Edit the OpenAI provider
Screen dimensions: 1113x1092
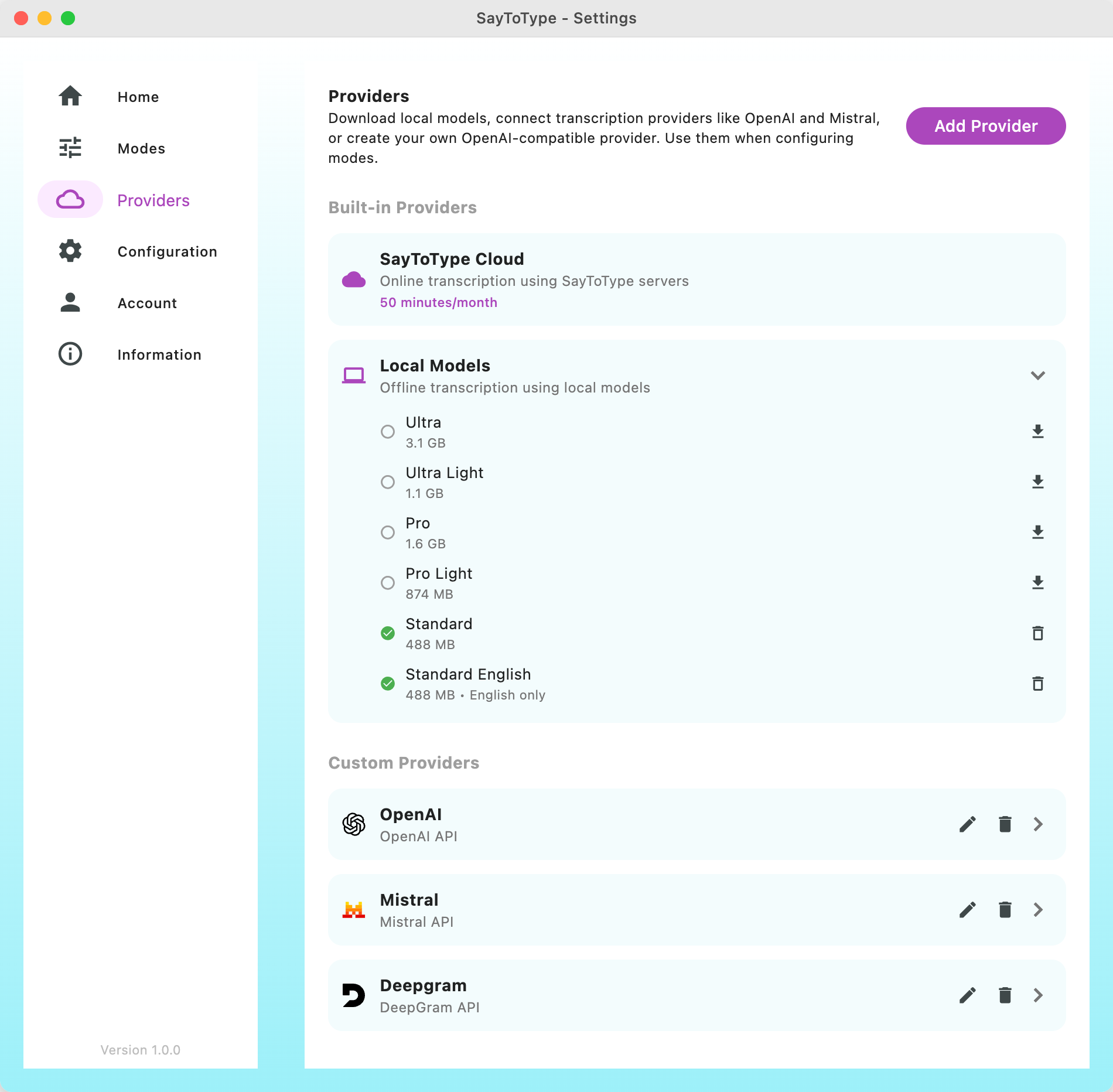(967, 824)
